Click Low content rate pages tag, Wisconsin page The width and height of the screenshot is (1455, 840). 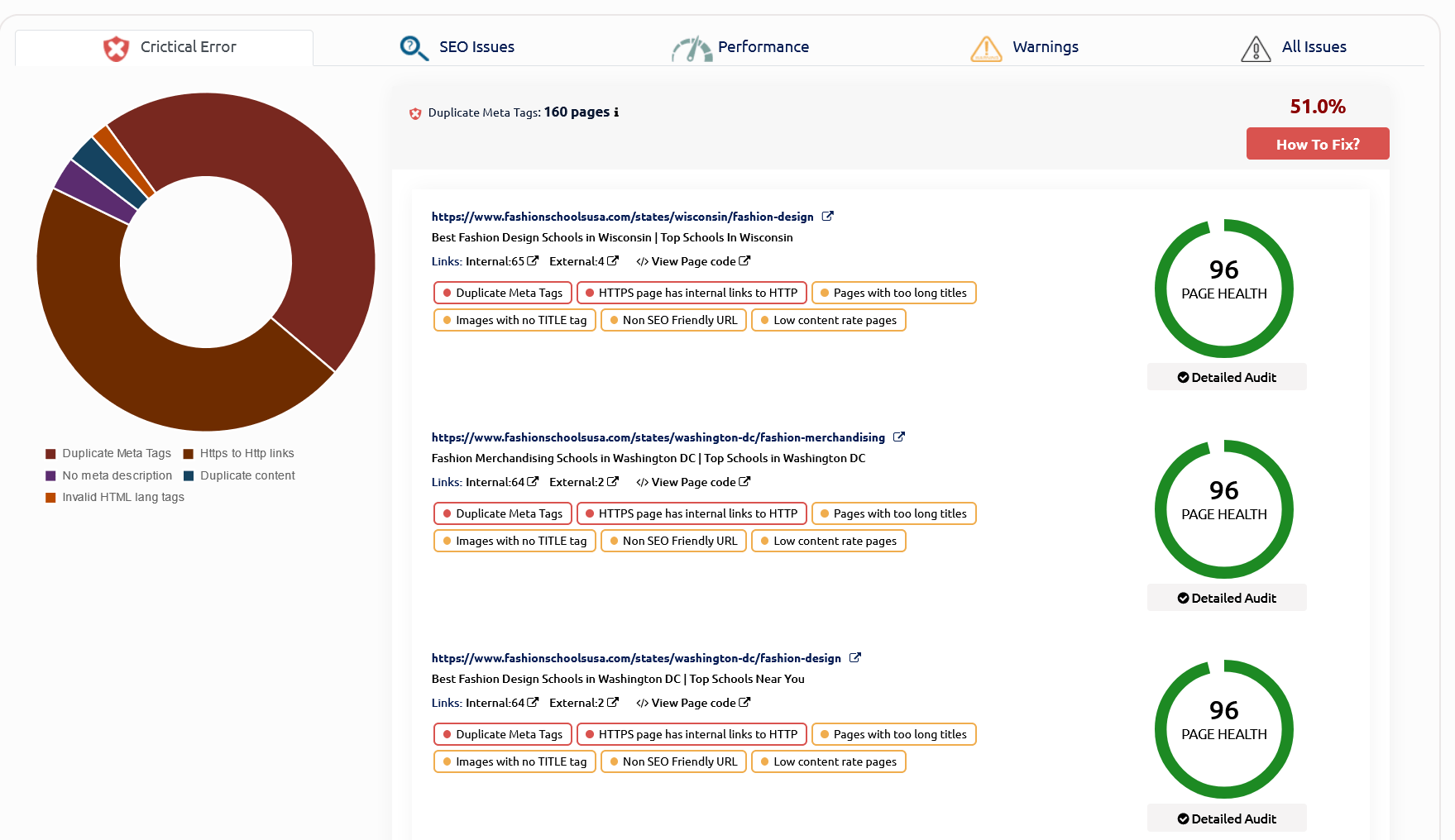click(829, 320)
